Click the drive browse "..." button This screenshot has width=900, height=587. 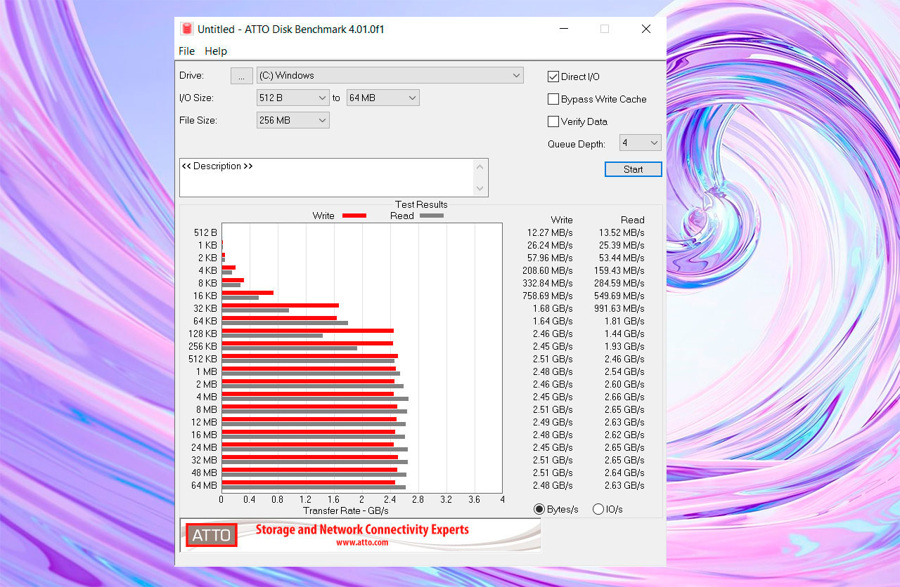tap(242, 76)
